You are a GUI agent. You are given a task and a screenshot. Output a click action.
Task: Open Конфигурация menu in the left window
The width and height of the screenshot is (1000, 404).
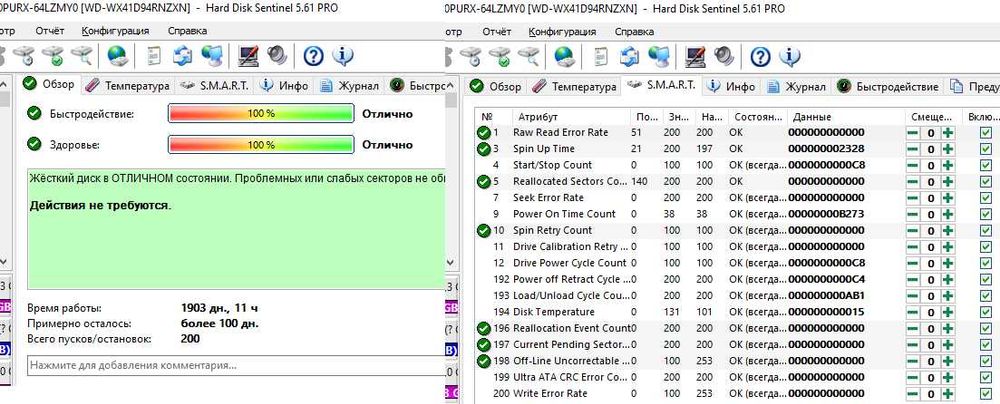point(115,31)
